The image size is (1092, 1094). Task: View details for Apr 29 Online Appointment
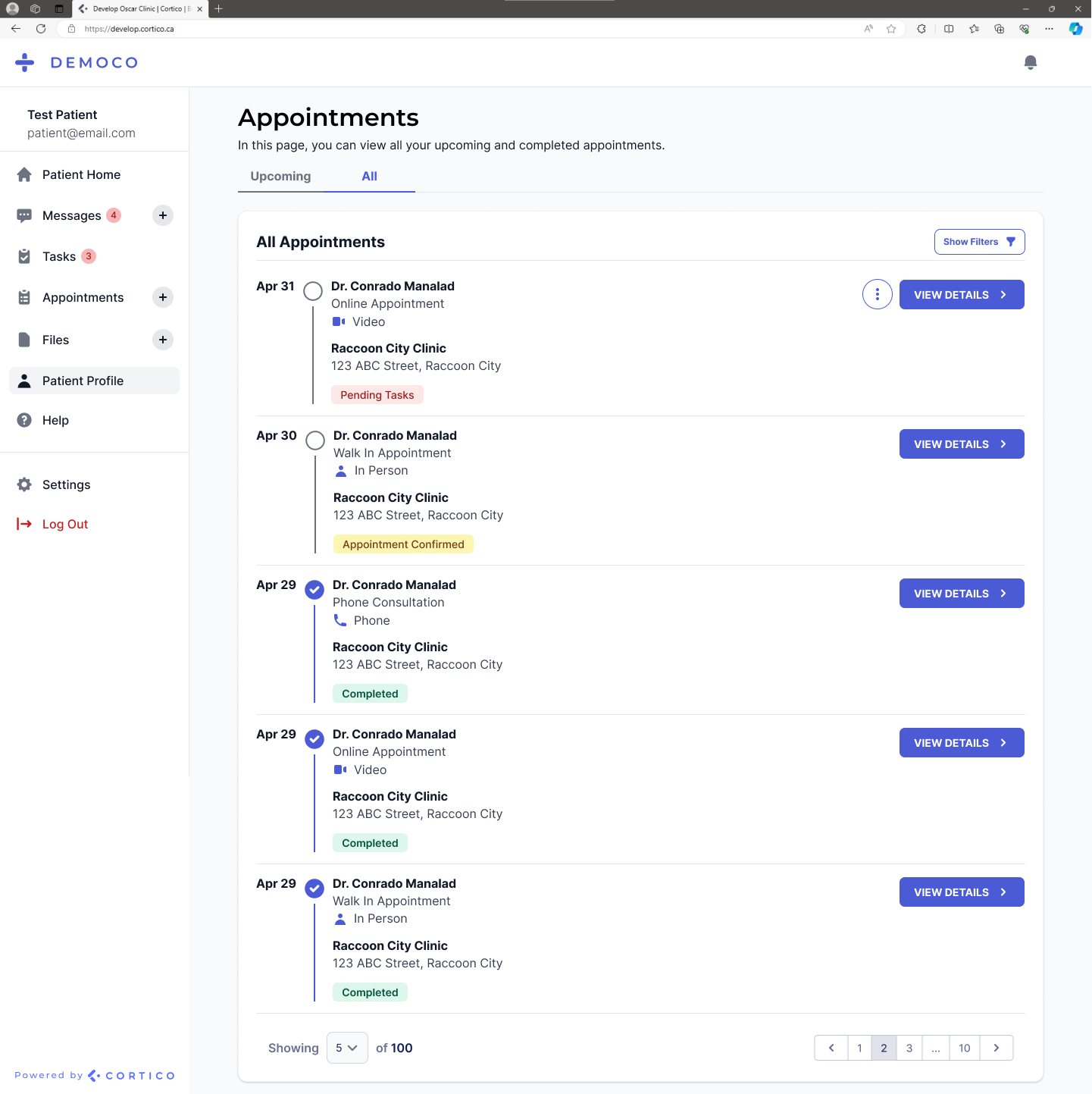tap(962, 743)
